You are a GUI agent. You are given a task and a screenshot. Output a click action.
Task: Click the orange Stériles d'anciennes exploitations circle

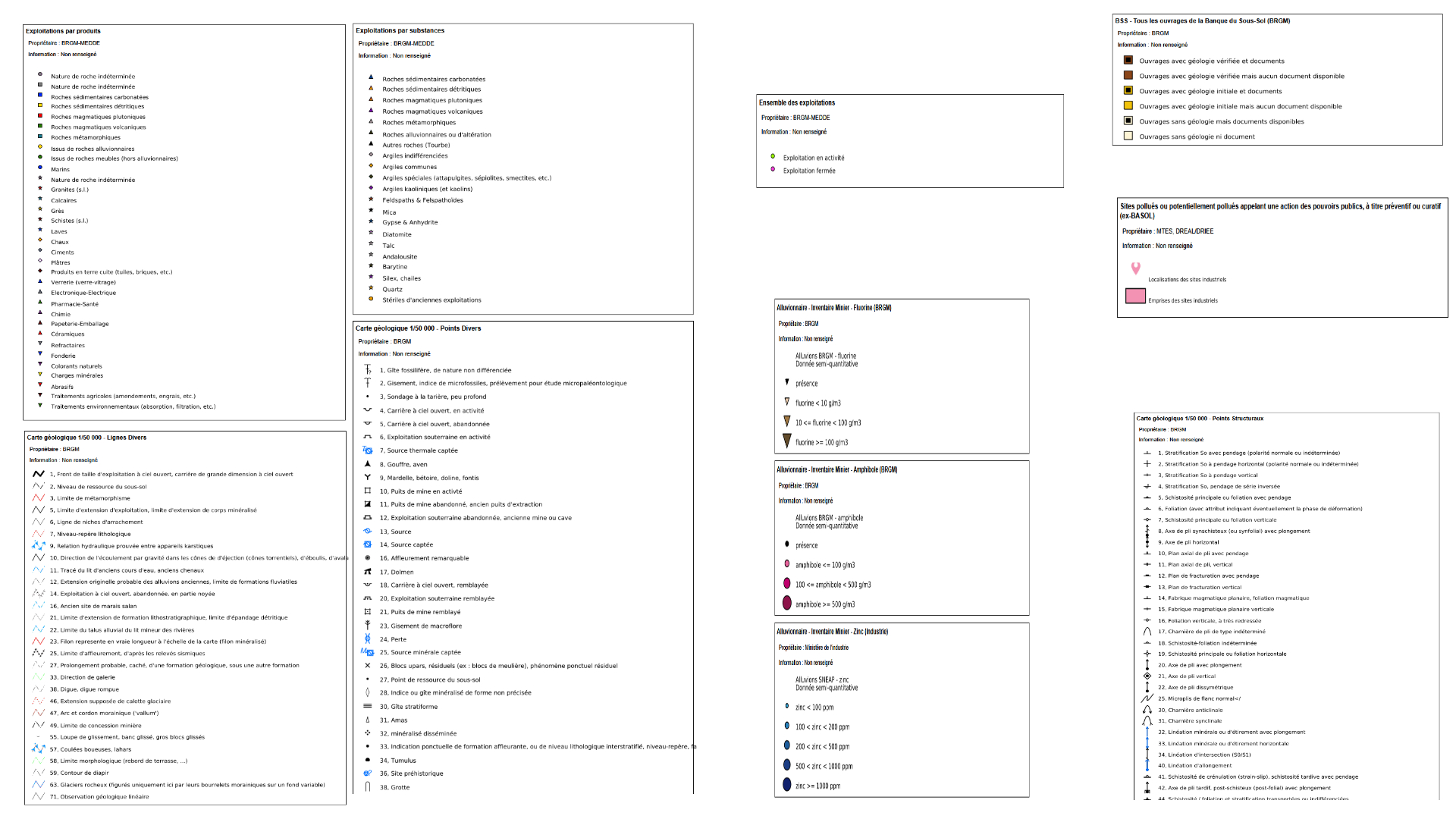(371, 300)
